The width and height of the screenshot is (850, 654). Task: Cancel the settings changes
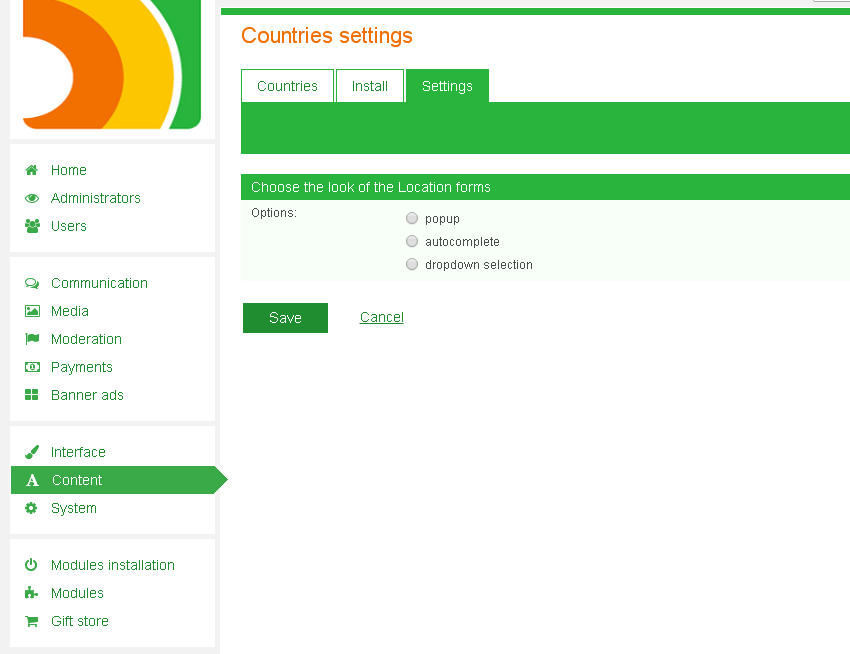tap(382, 317)
